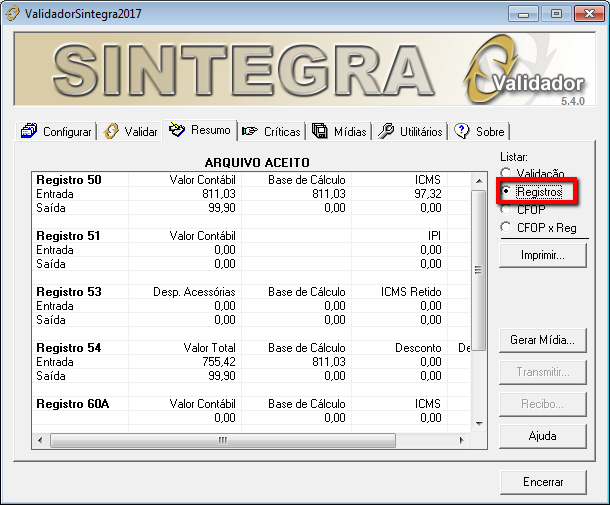Click the Imprimir... button

pyautogui.click(x=543, y=255)
